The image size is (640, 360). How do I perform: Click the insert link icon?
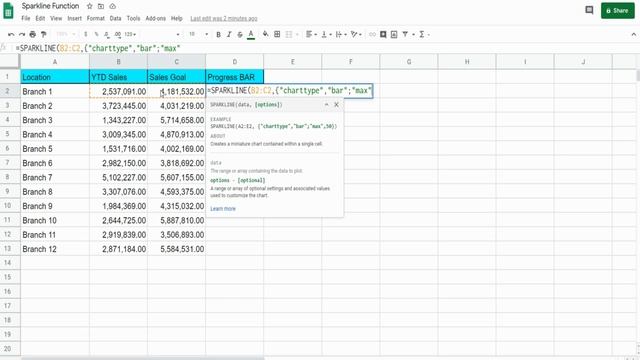coord(372,34)
